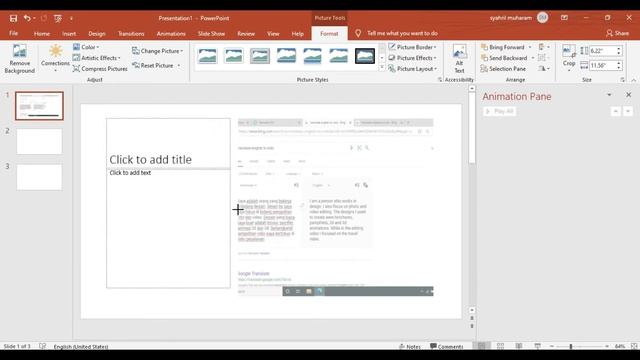Apply the black-framed last picture style
This screenshot has height=360, width=640.
pos(365,56)
